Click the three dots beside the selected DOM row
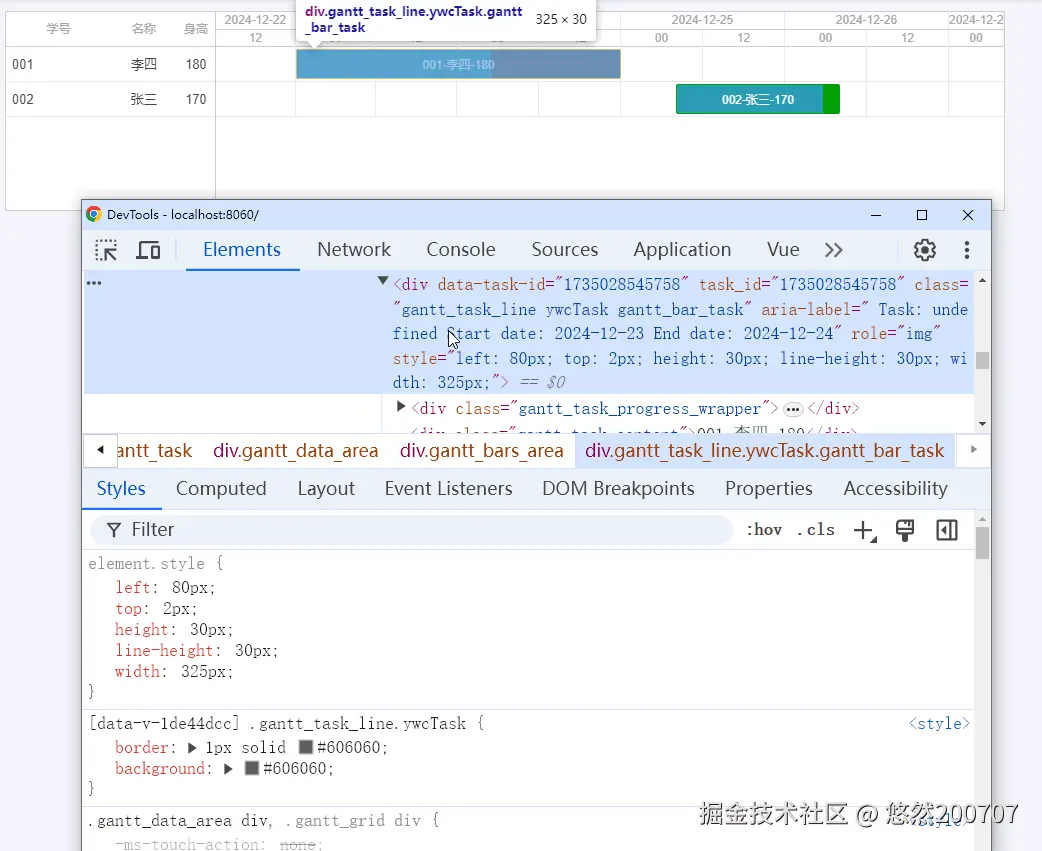 click(x=94, y=283)
